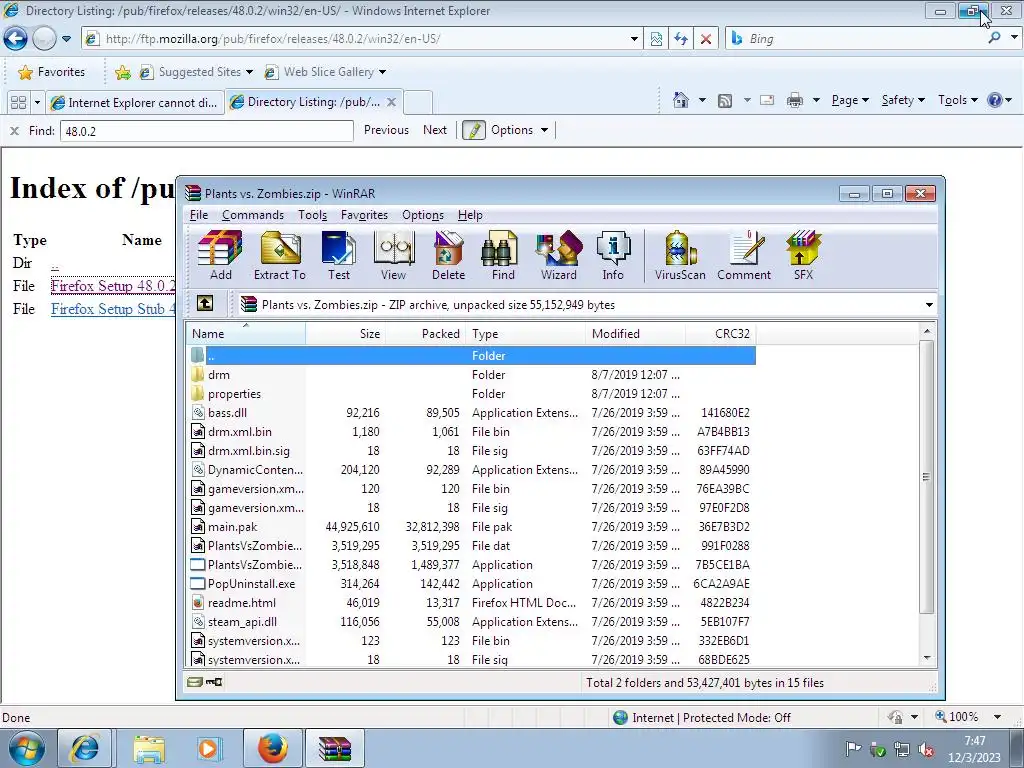Select PopUninstall.exe in the list
1024x768 pixels.
471,584
